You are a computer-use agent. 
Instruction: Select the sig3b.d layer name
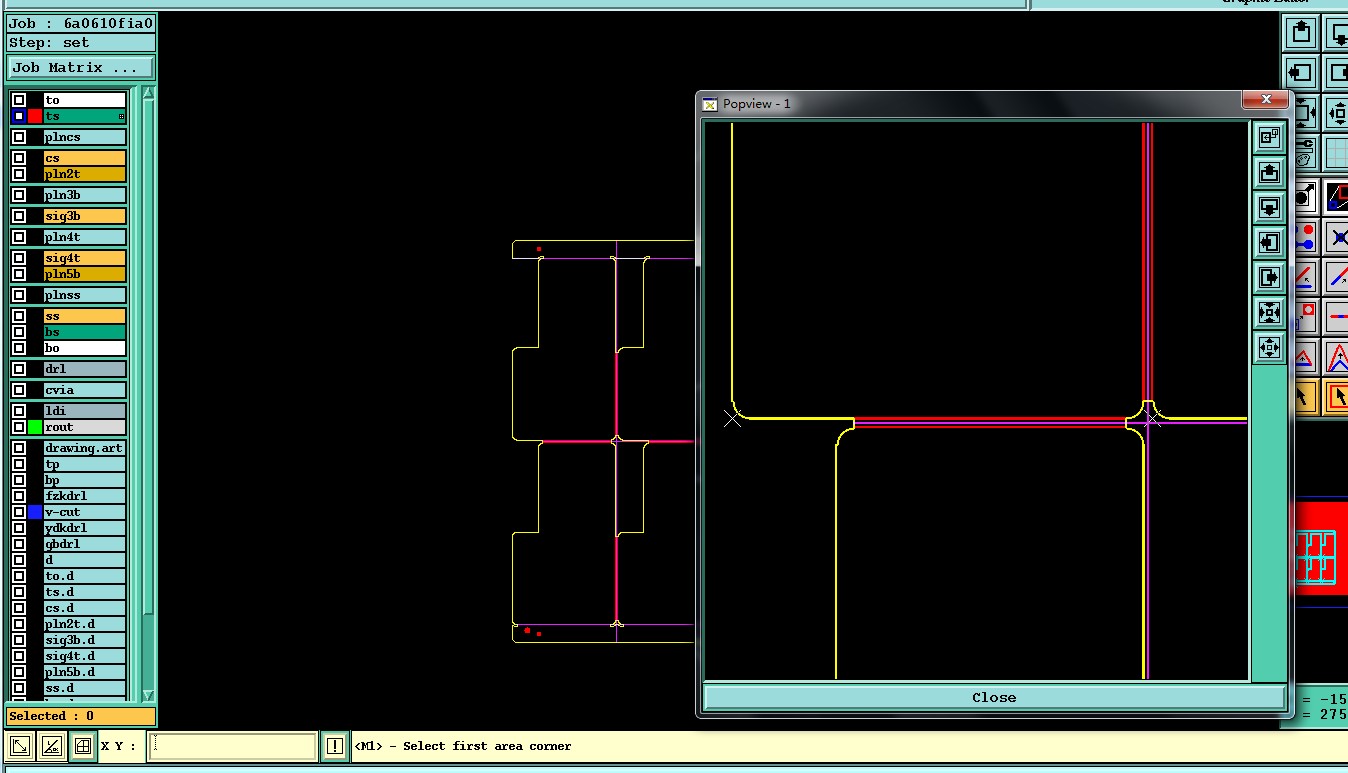(85, 640)
